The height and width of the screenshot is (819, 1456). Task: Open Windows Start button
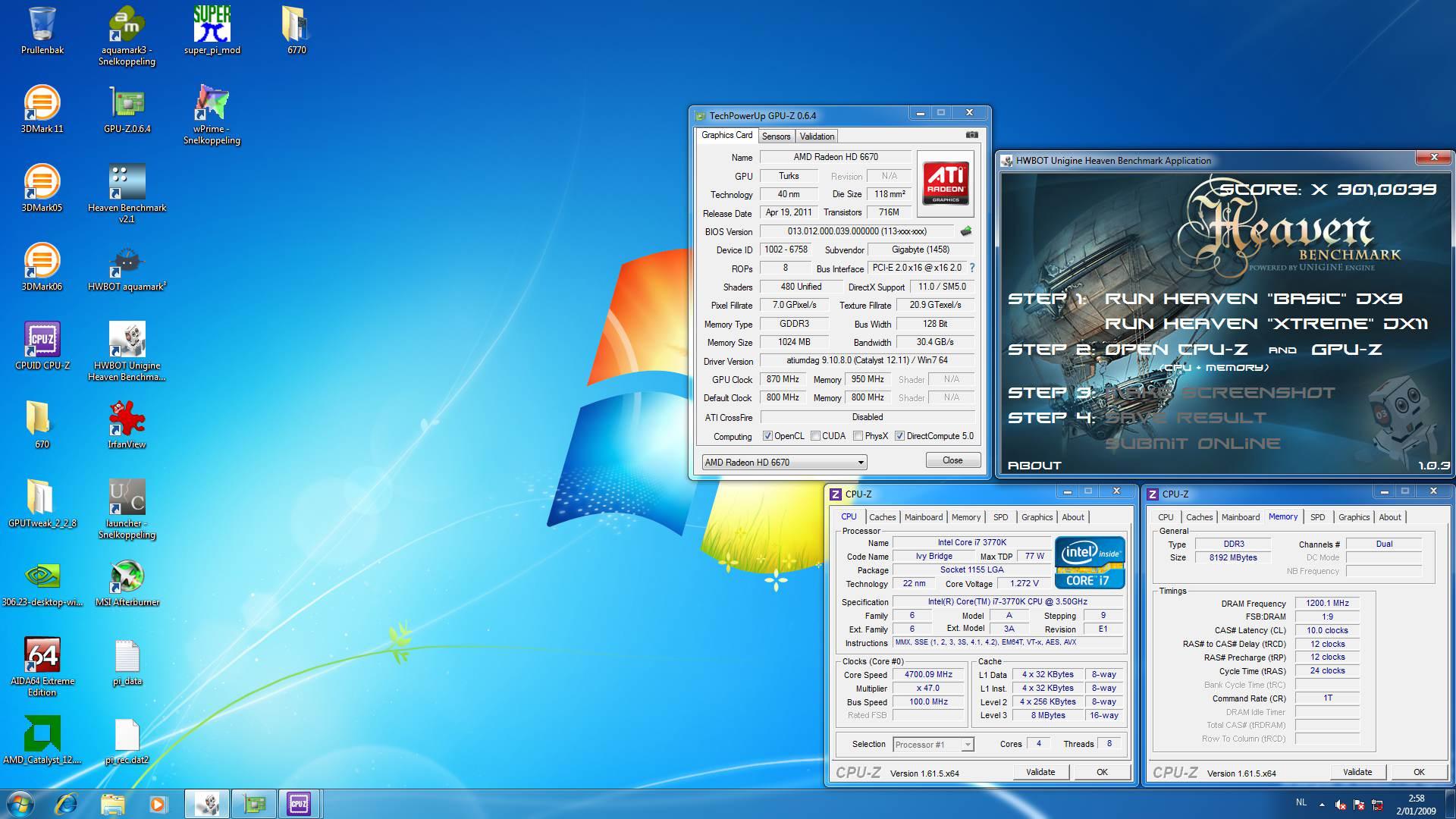[x=20, y=804]
